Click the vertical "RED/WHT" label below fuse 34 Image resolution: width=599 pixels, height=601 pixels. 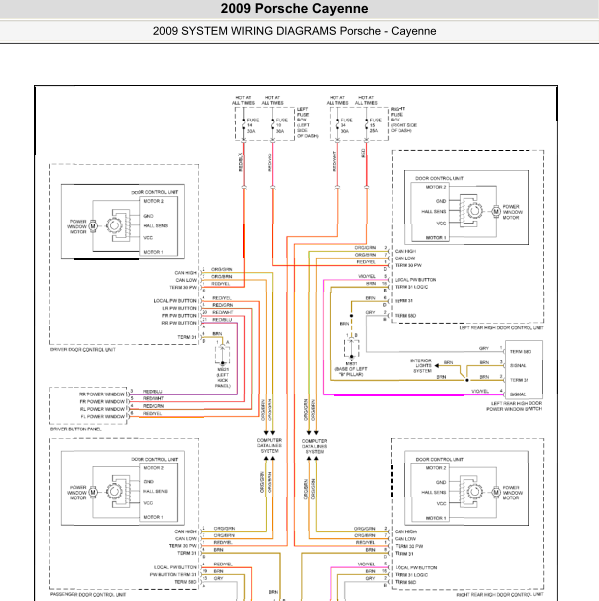[x=334, y=161]
